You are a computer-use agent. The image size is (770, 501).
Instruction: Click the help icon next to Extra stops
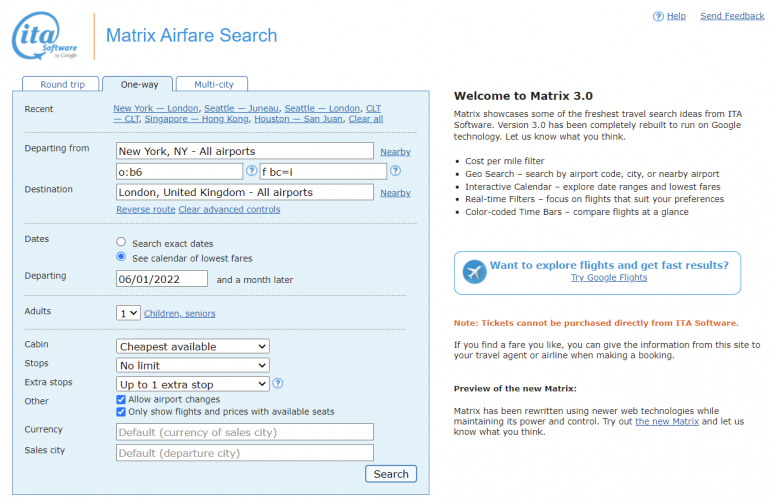[x=277, y=383]
